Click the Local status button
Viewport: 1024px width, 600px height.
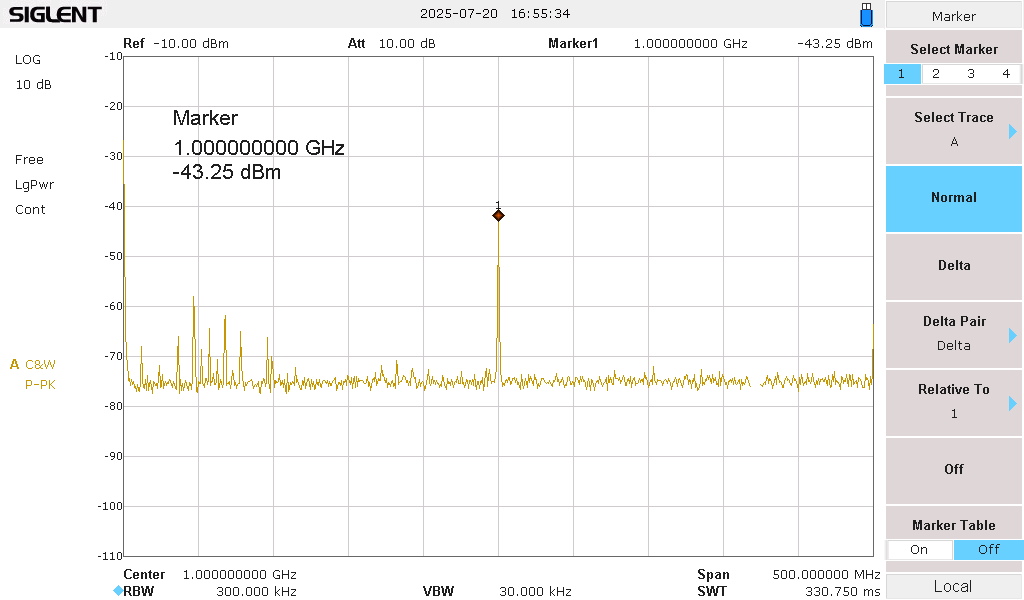[x=953, y=586]
